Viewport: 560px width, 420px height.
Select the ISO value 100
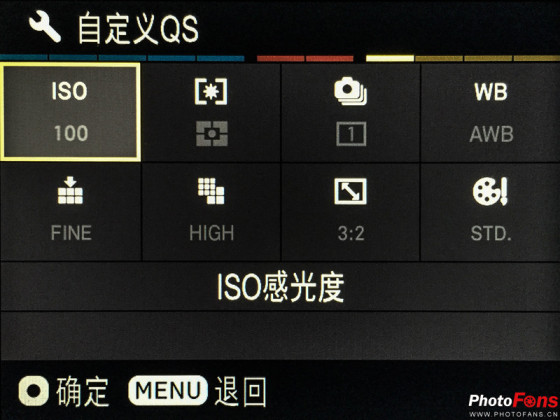pyautogui.click(x=71, y=133)
